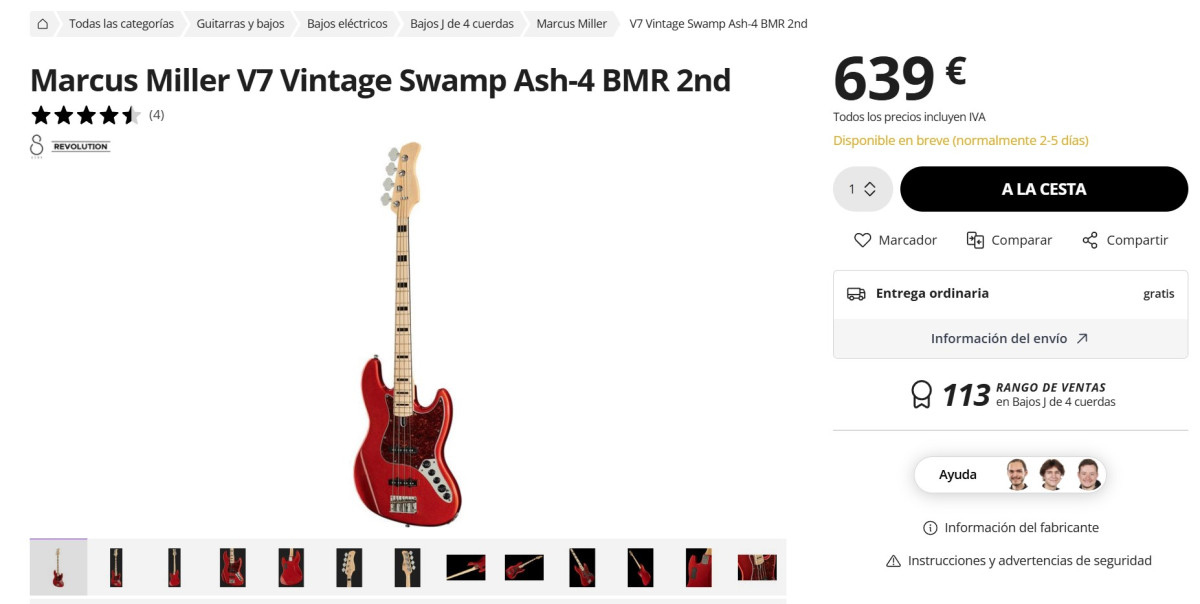Click the sales rank ribbon badge icon
Viewport: 1200px width, 604px height.
[x=921, y=394]
